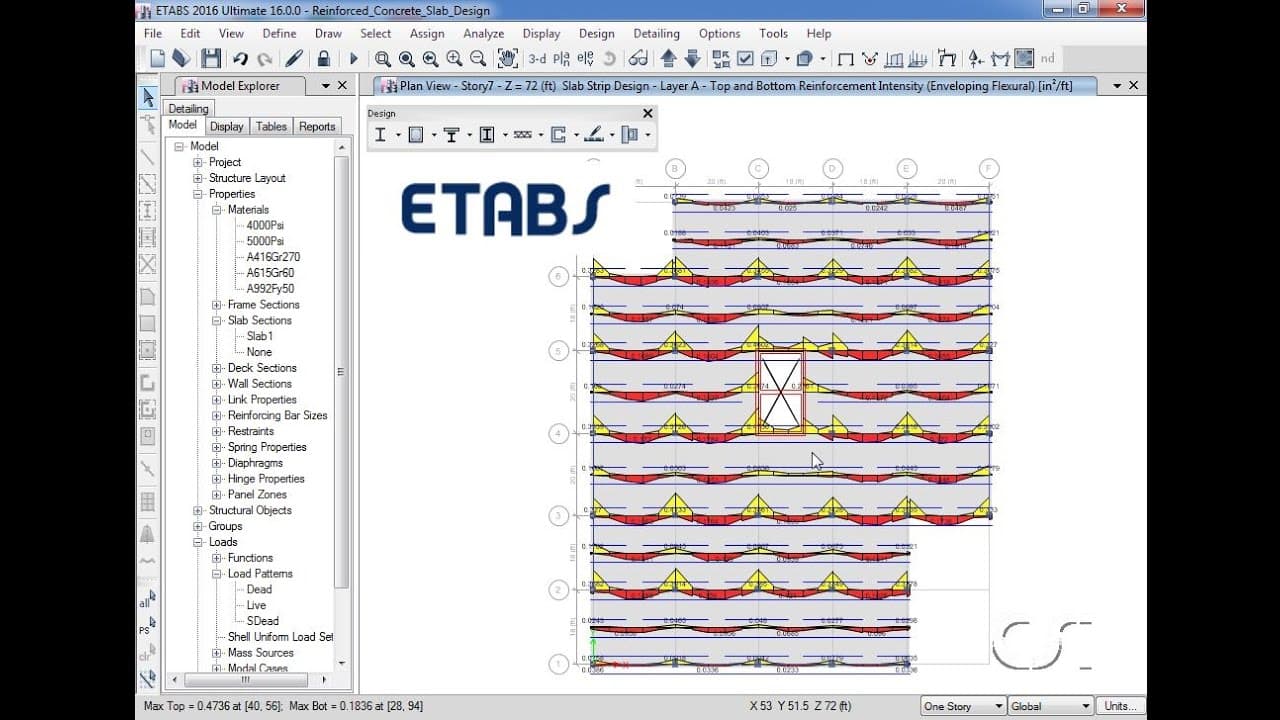
Task: Open the Steel Frame Design I-beam tool
Action: [380, 135]
